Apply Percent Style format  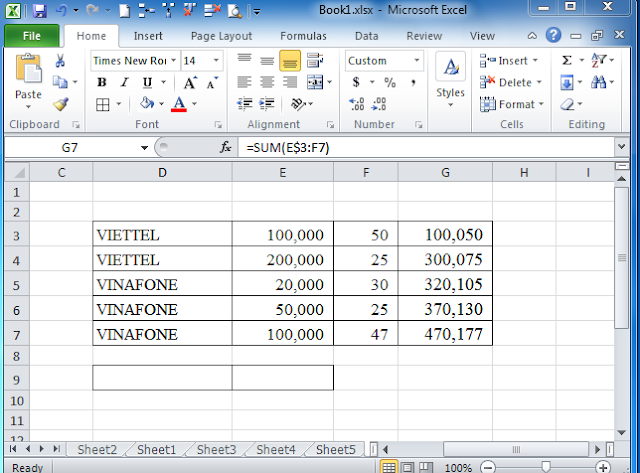tap(390, 83)
